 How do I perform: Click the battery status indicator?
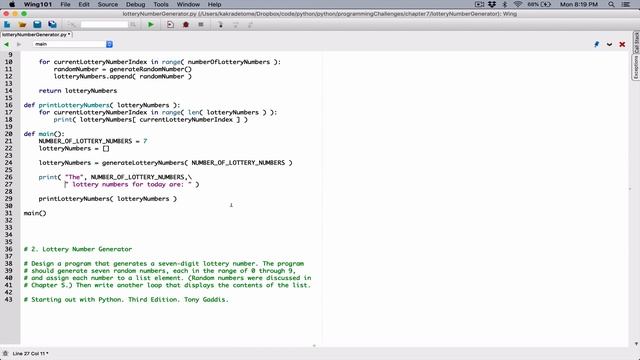click(539, 4)
